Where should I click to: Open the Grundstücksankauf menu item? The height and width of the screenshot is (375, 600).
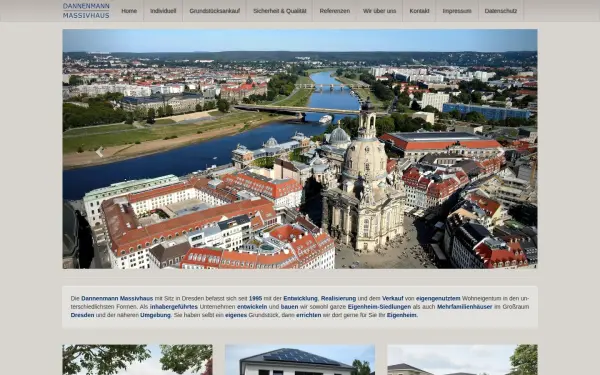[215, 11]
